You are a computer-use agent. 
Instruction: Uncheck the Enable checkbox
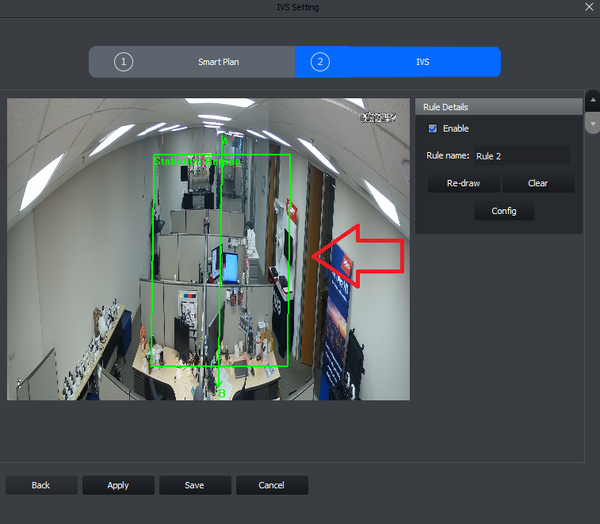click(433, 129)
